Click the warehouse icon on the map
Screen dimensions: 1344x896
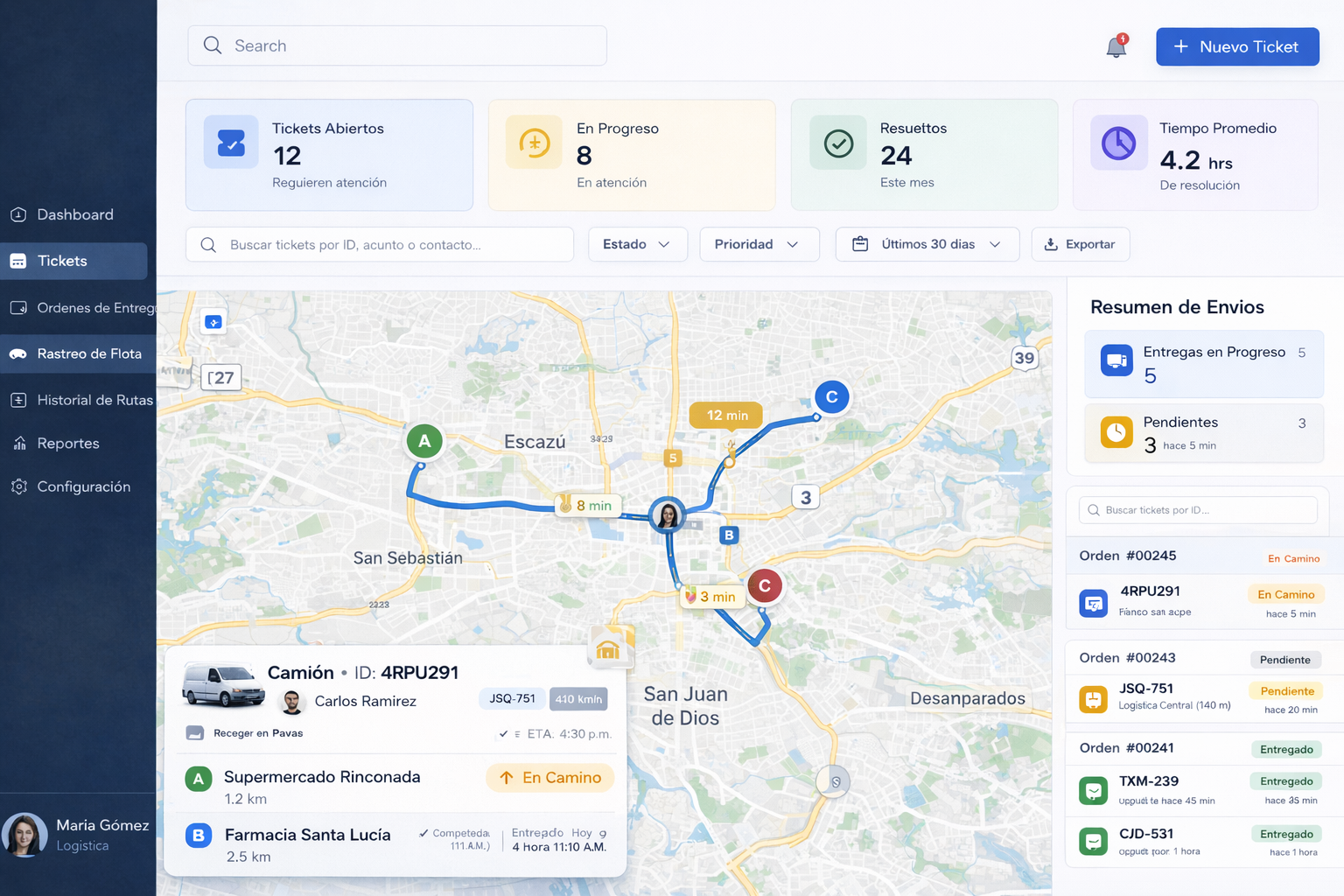(x=608, y=648)
